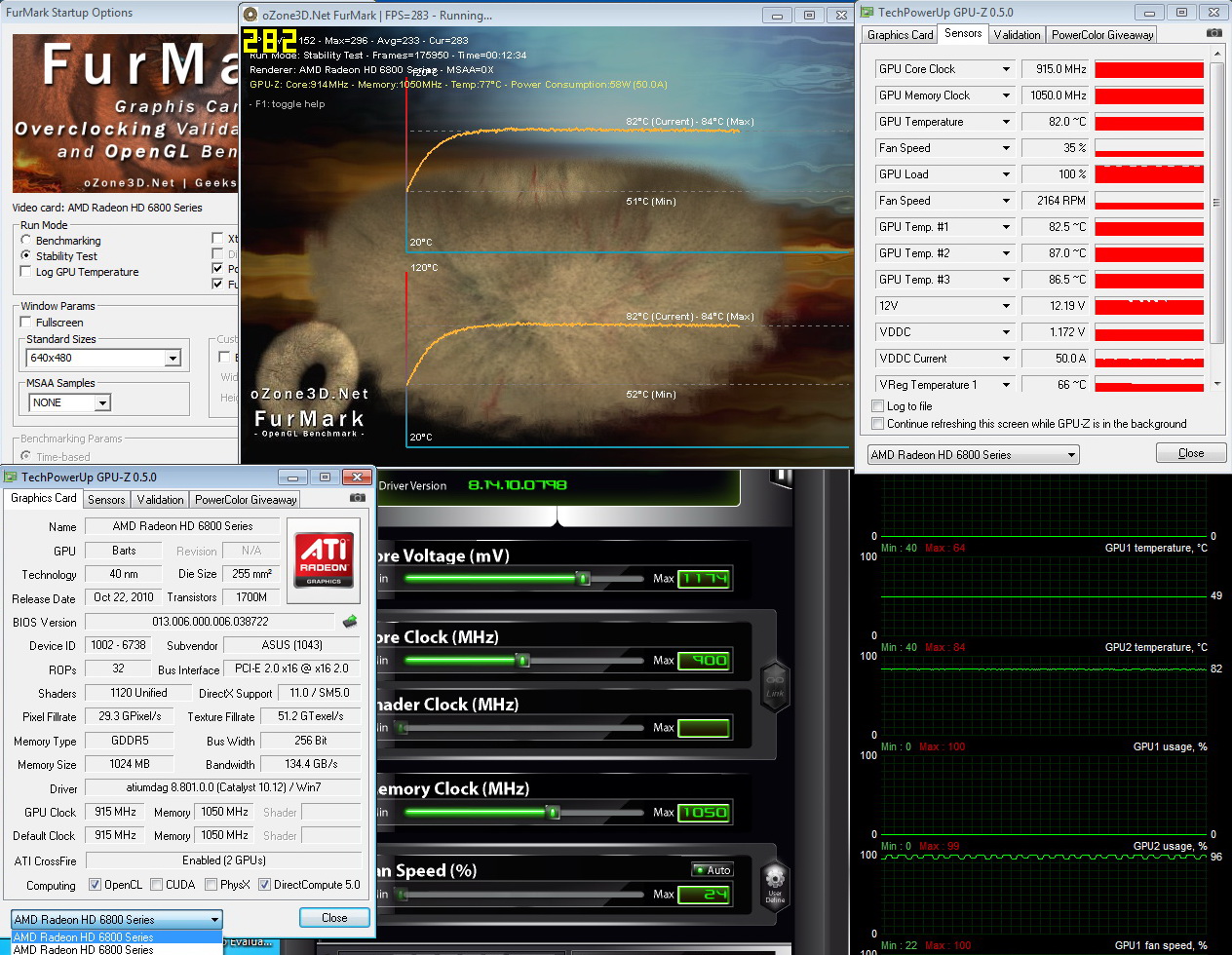Switch to Sensors tab in Graphics Card window

(x=106, y=500)
